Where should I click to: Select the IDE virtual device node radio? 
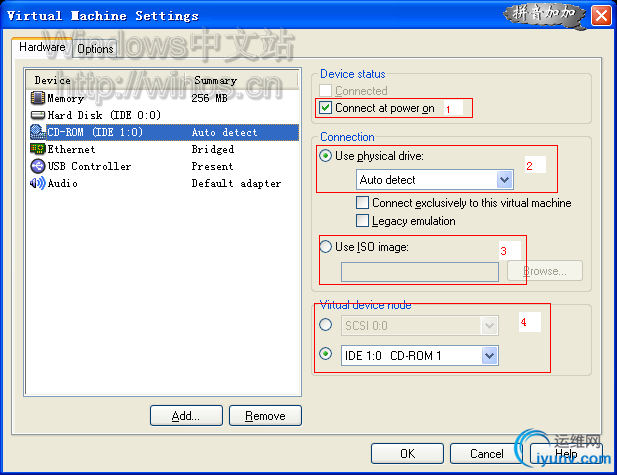(325, 354)
